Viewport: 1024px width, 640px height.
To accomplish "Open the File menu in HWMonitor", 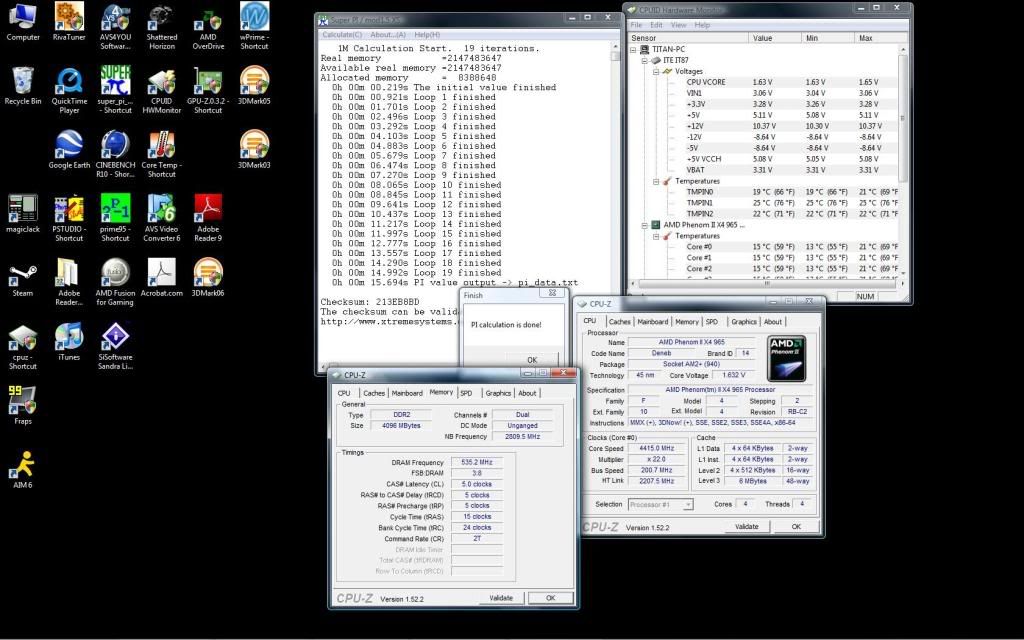I will click(636, 25).
